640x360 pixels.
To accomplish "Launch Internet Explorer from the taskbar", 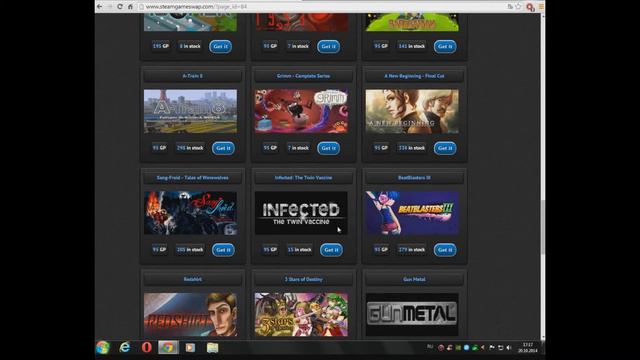I will [125, 347].
